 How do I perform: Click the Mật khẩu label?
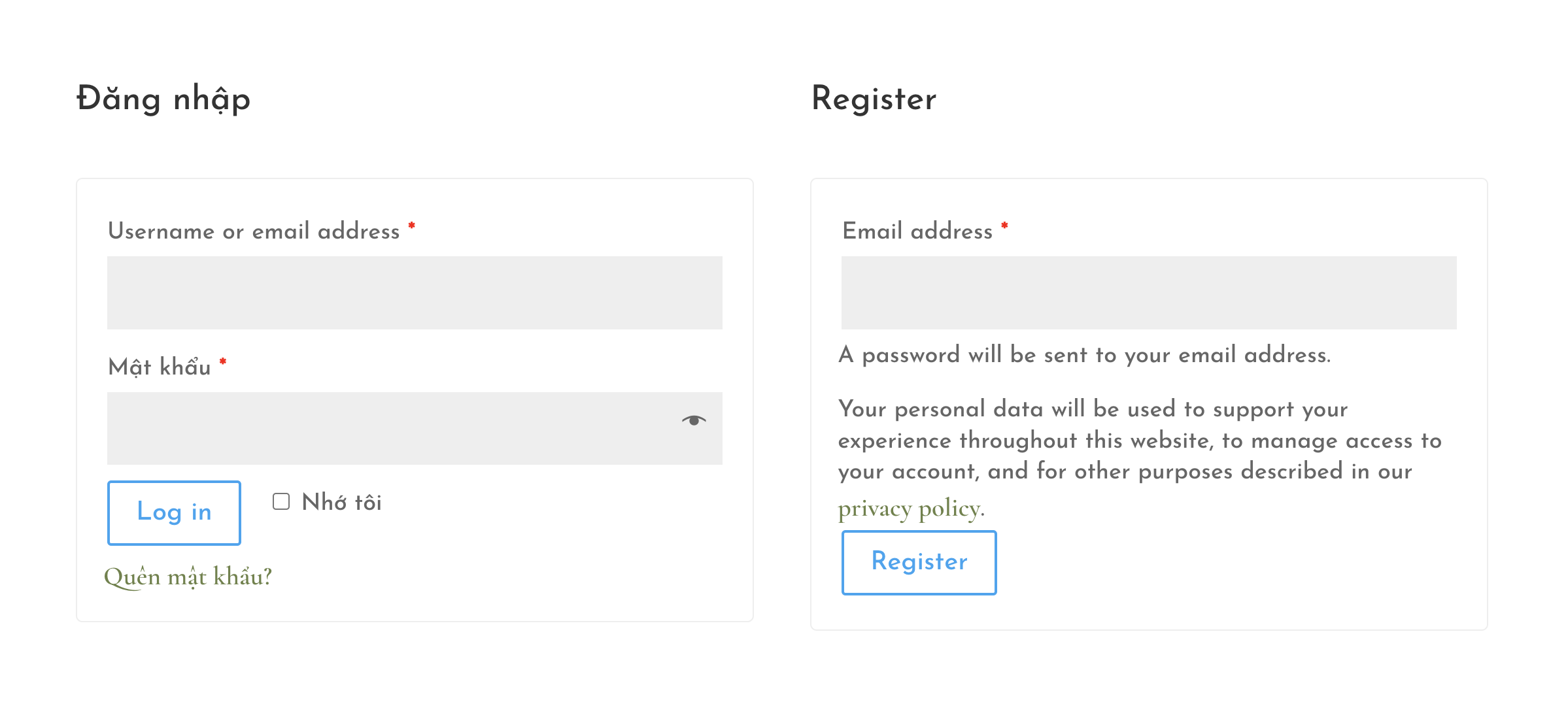(x=160, y=367)
